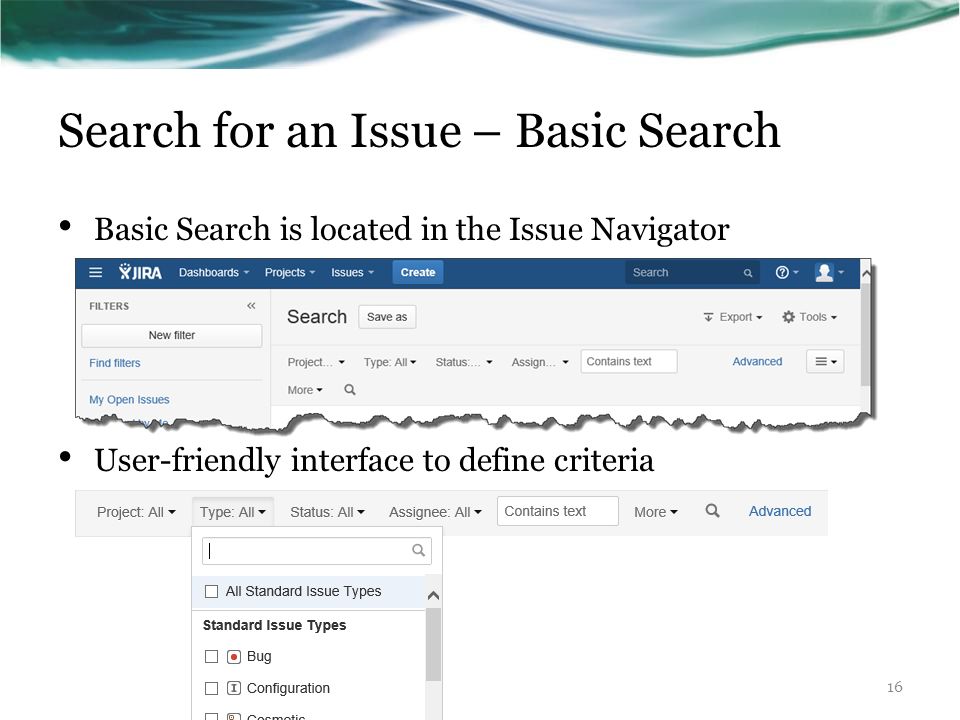960x720 pixels.
Task: Click the Type dropdown filter text field
Action: coord(317,550)
